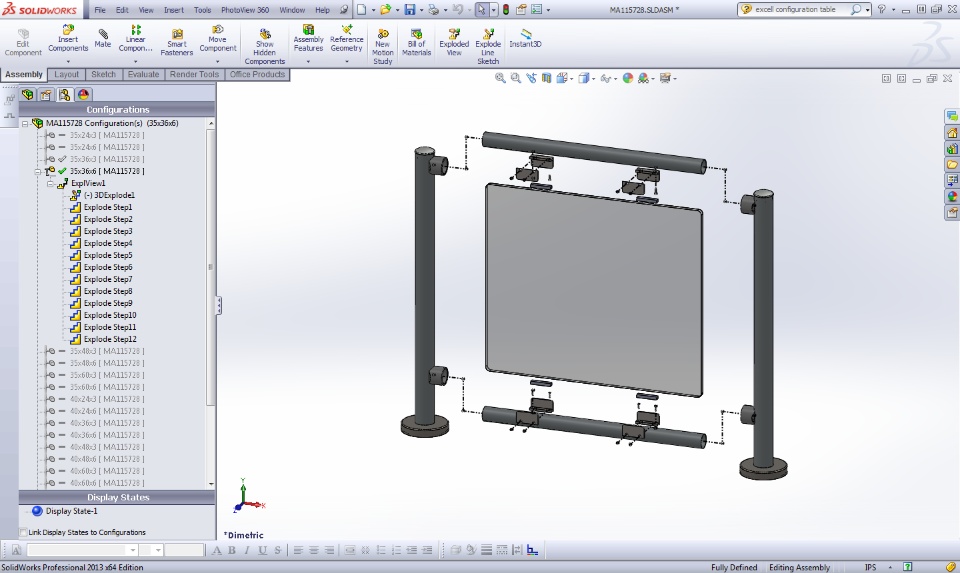The height and width of the screenshot is (573, 960).
Task: Open the Edit Appearance icon
Action: click(x=628, y=78)
